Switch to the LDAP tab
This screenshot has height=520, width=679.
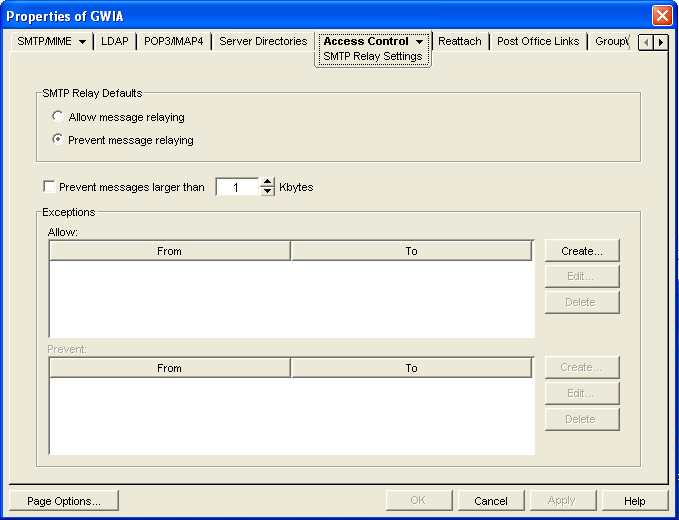[x=115, y=42]
